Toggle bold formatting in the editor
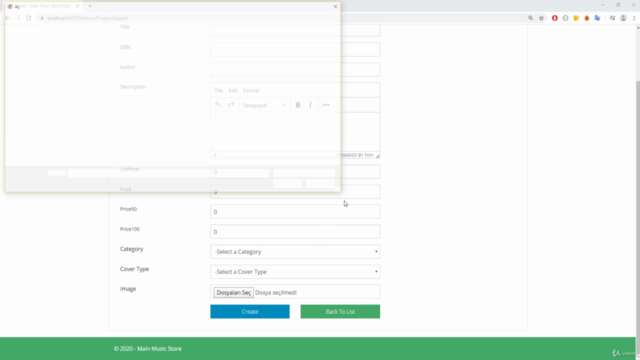The width and height of the screenshot is (640, 360). pos(298,105)
